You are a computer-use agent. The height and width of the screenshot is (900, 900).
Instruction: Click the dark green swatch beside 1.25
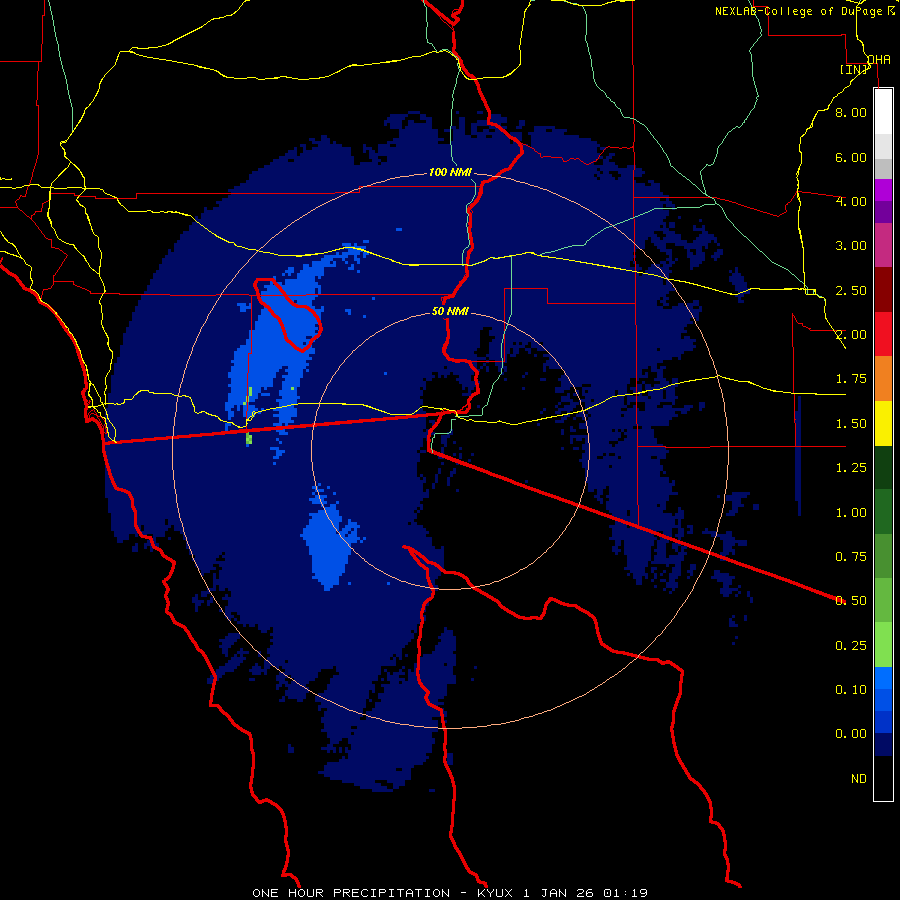pyautogui.click(x=883, y=468)
